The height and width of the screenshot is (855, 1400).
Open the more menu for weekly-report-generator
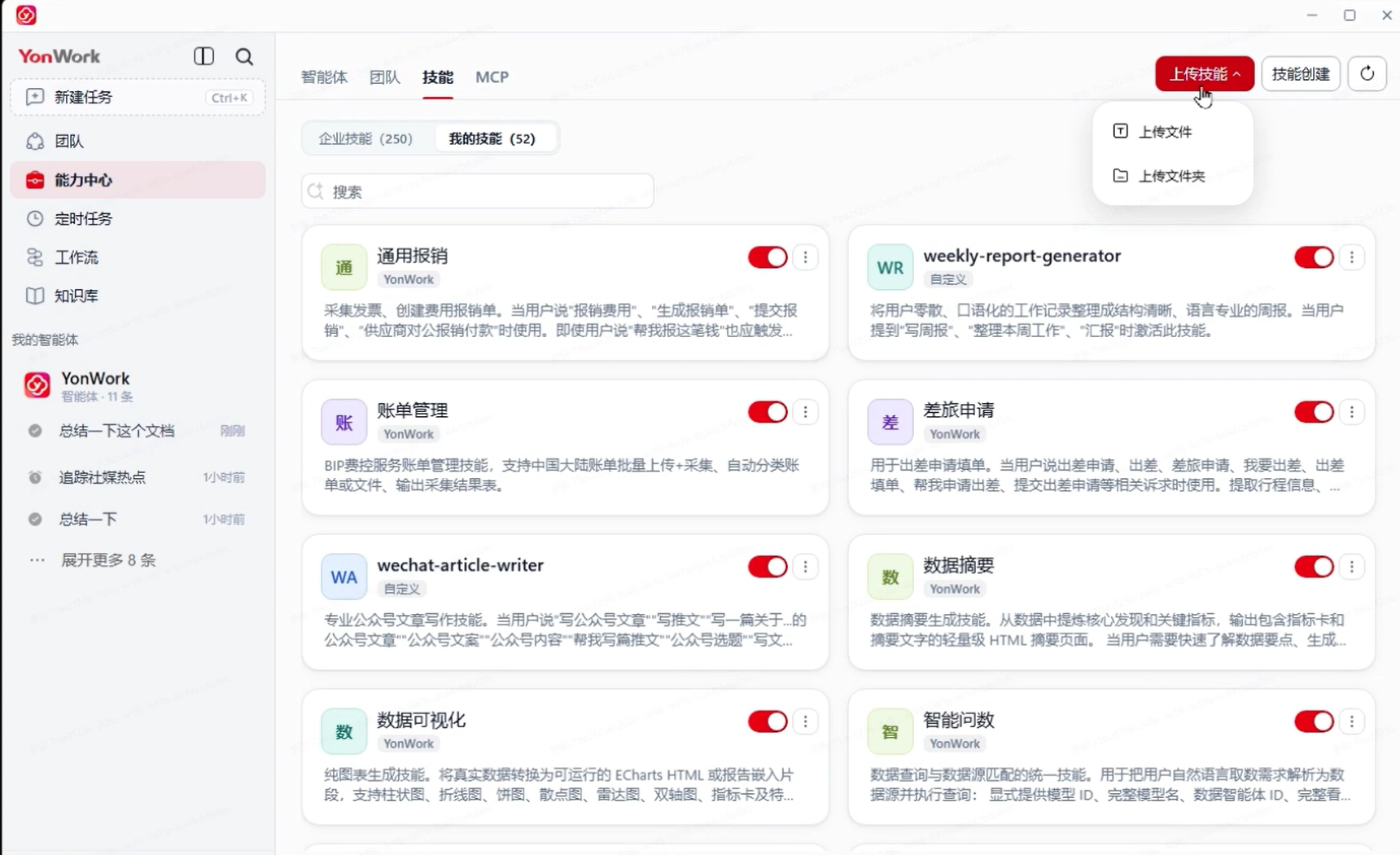(x=1351, y=257)
